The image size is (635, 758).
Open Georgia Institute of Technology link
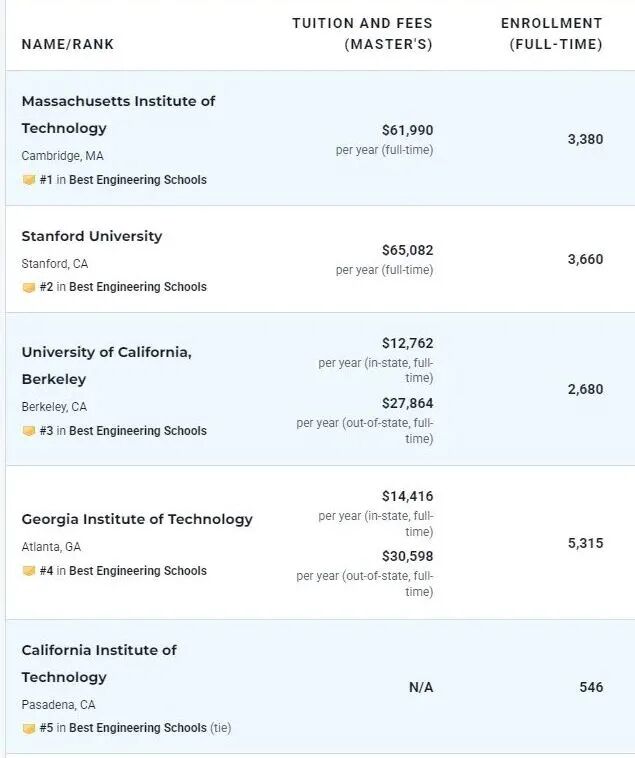(137, 519)
